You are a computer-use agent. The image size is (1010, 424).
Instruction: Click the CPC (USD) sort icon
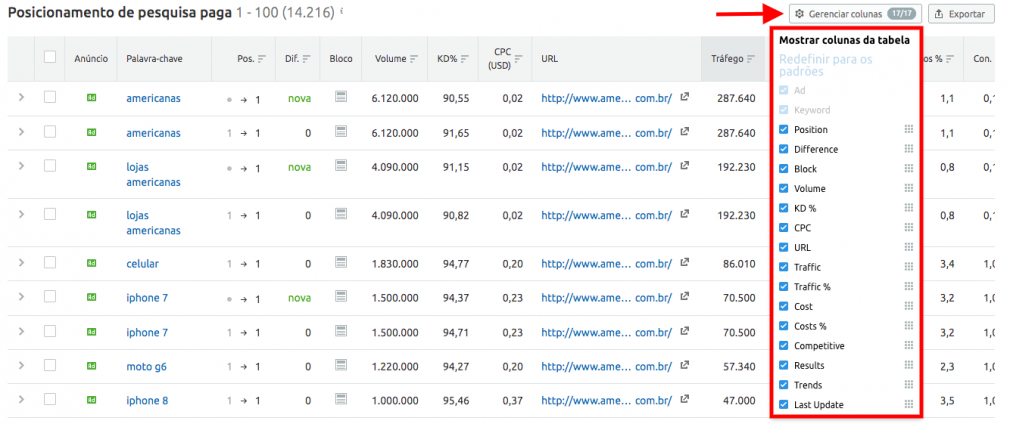tap(519, 59)
